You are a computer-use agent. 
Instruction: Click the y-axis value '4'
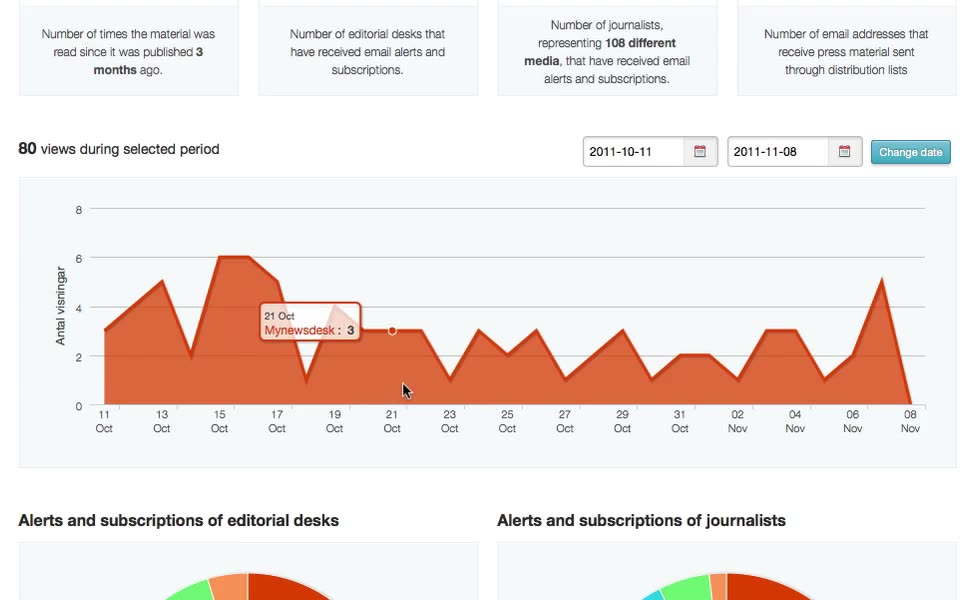[78, 308]
